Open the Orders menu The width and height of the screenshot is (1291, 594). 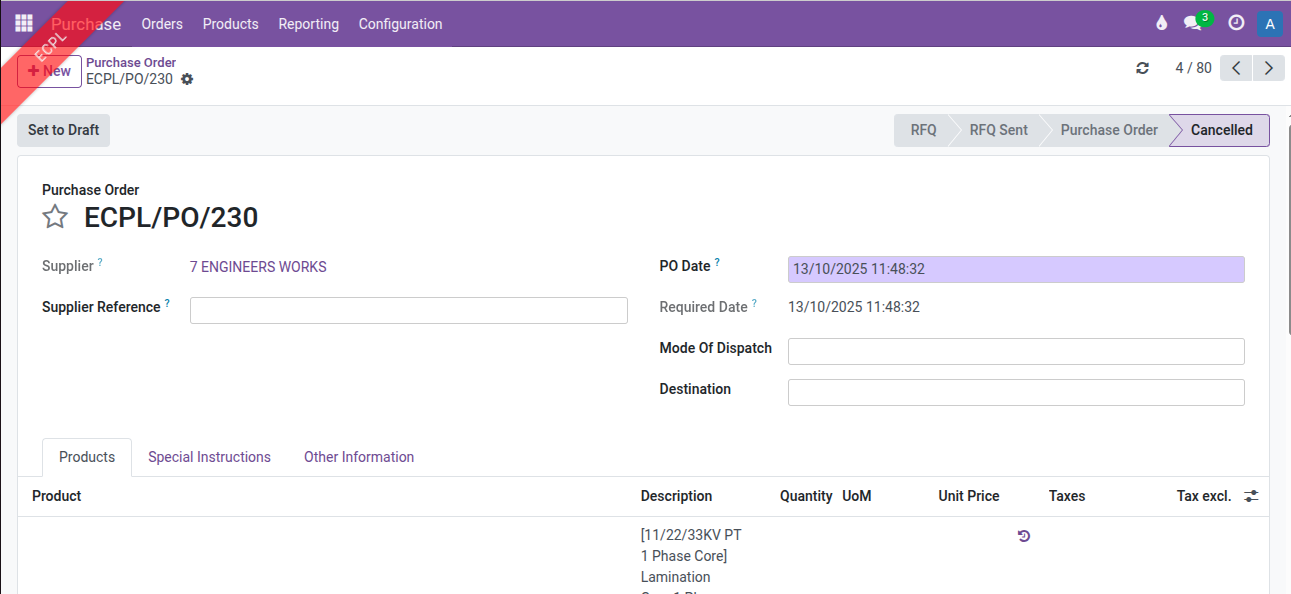coord(162,24)
